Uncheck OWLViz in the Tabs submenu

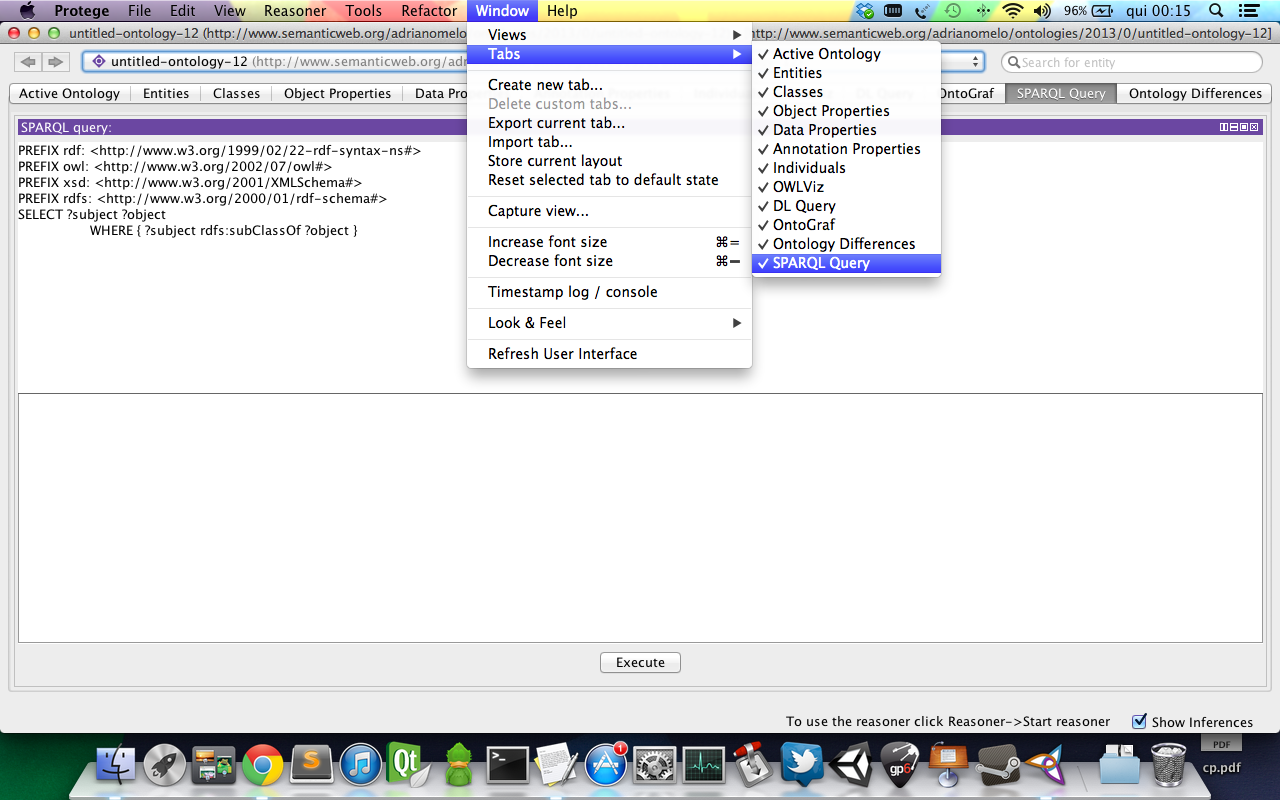846,187
